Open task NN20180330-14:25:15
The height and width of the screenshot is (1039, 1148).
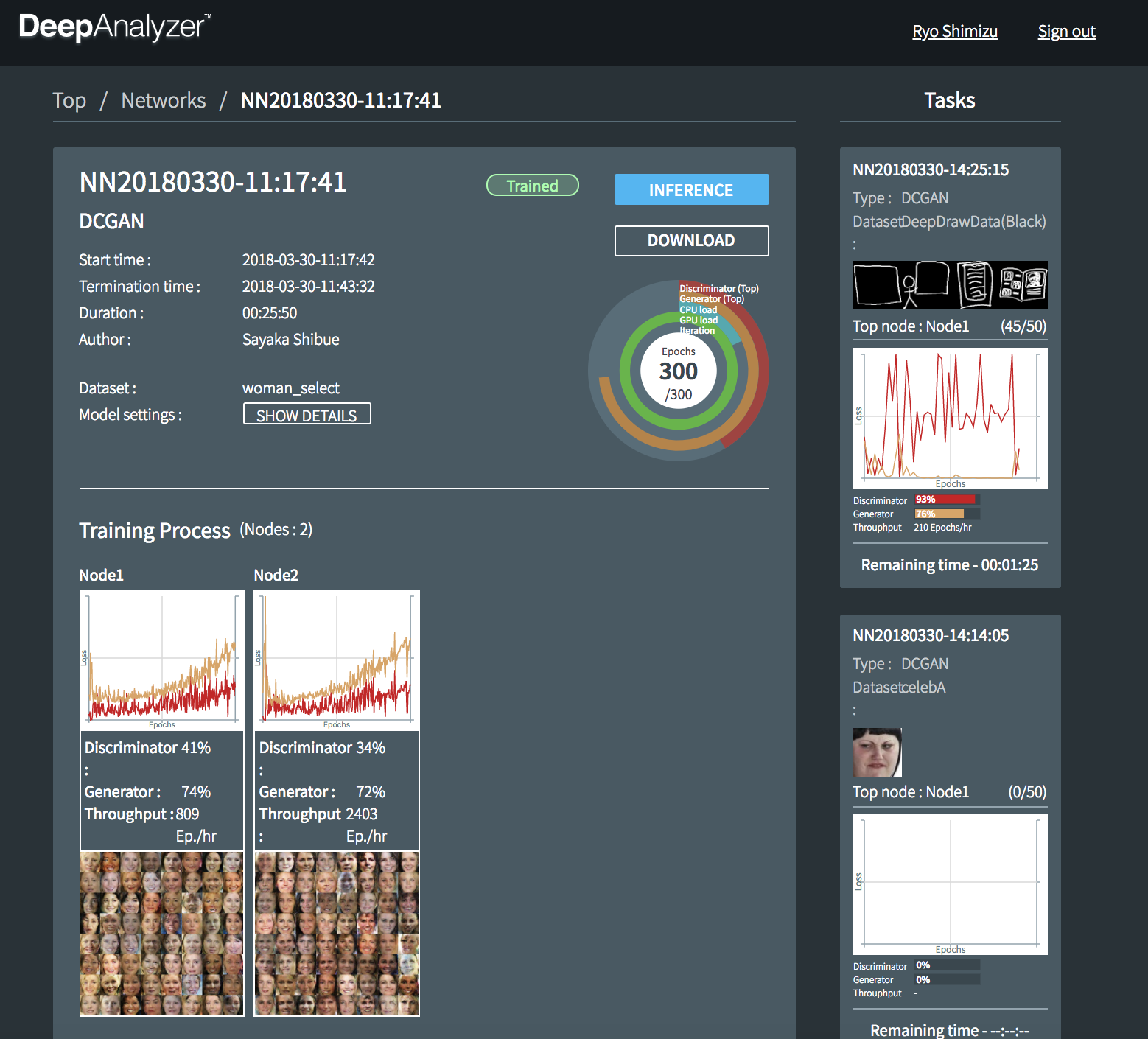pyautogui.click(x=930, y=170)
